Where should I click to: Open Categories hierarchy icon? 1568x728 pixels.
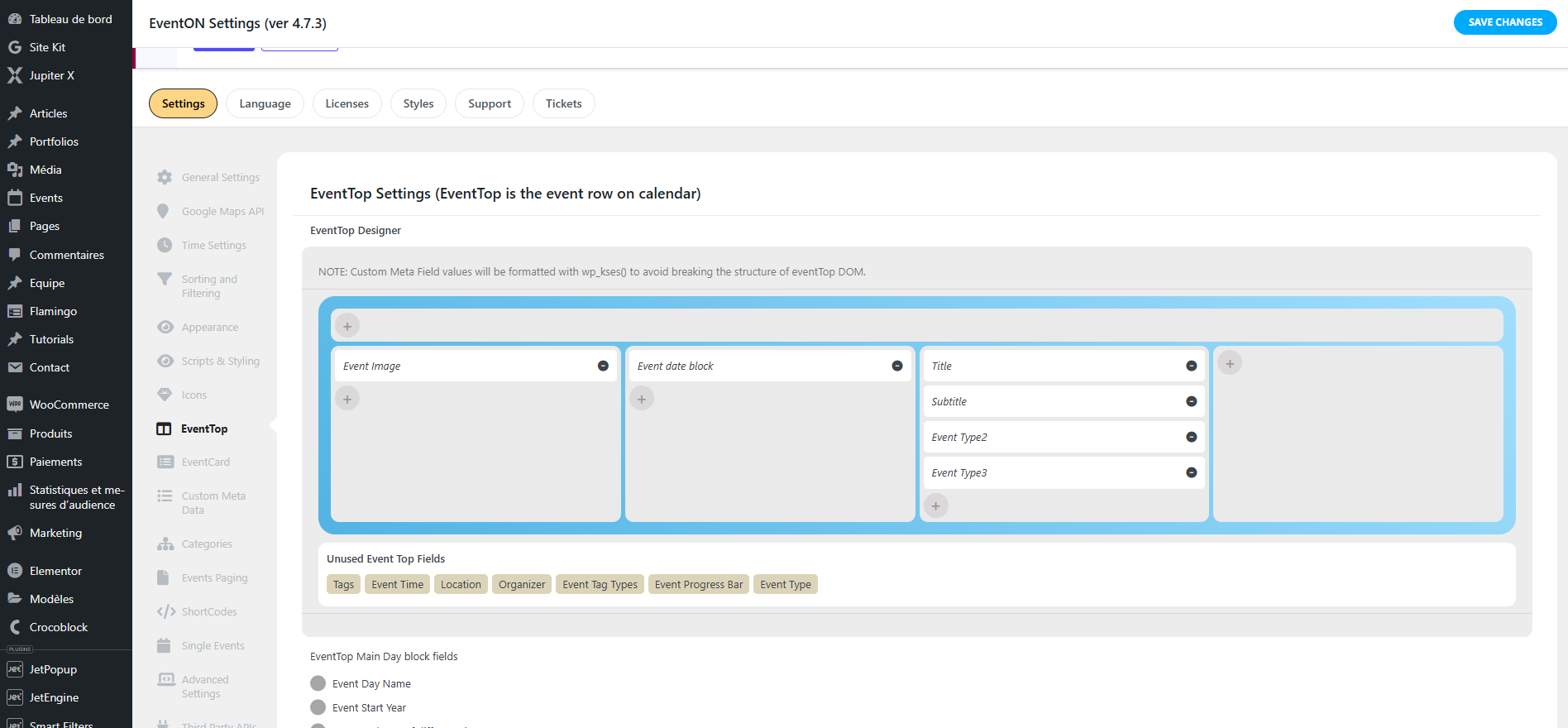165,544
